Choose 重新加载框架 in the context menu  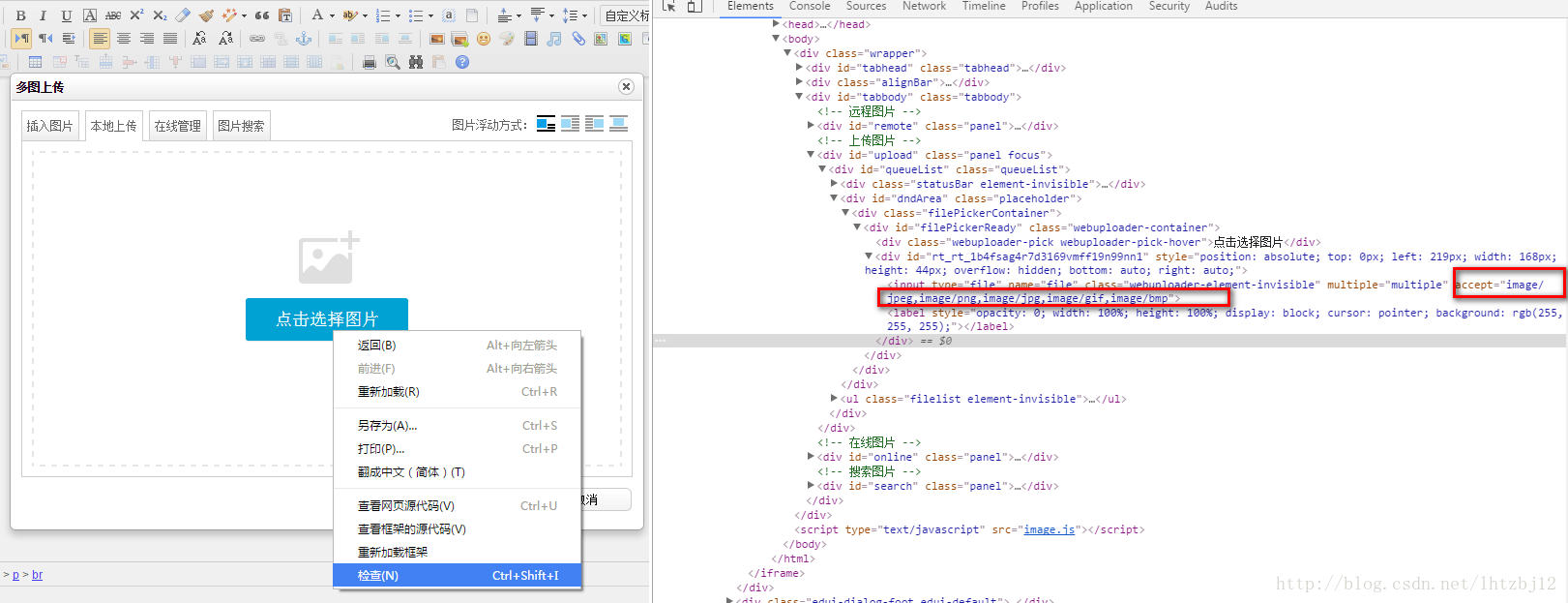[x=458, y=552]
